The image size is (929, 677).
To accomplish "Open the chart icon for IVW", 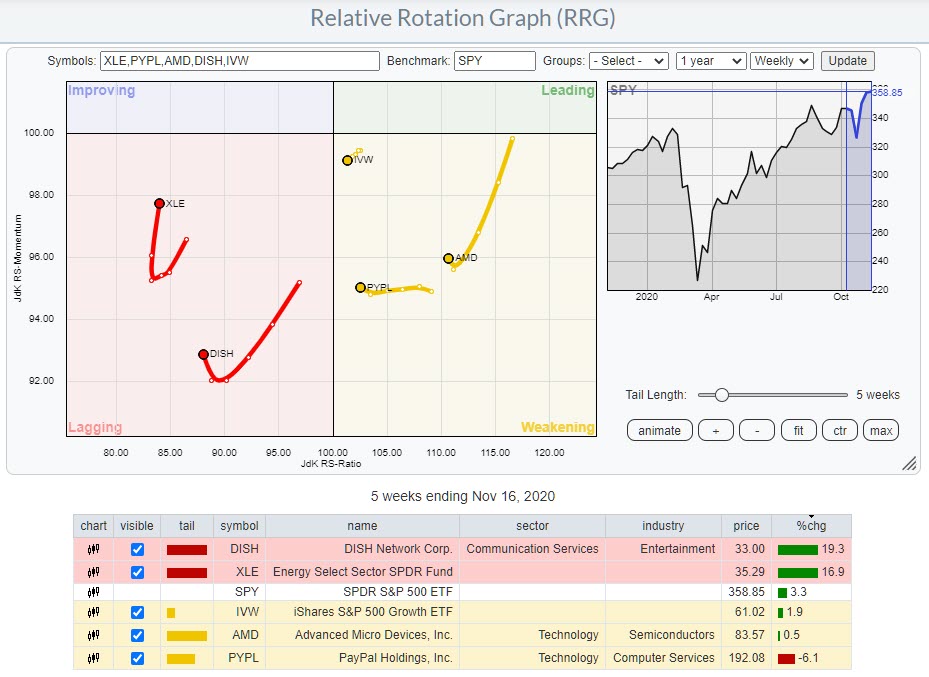I will click(93, 613).
